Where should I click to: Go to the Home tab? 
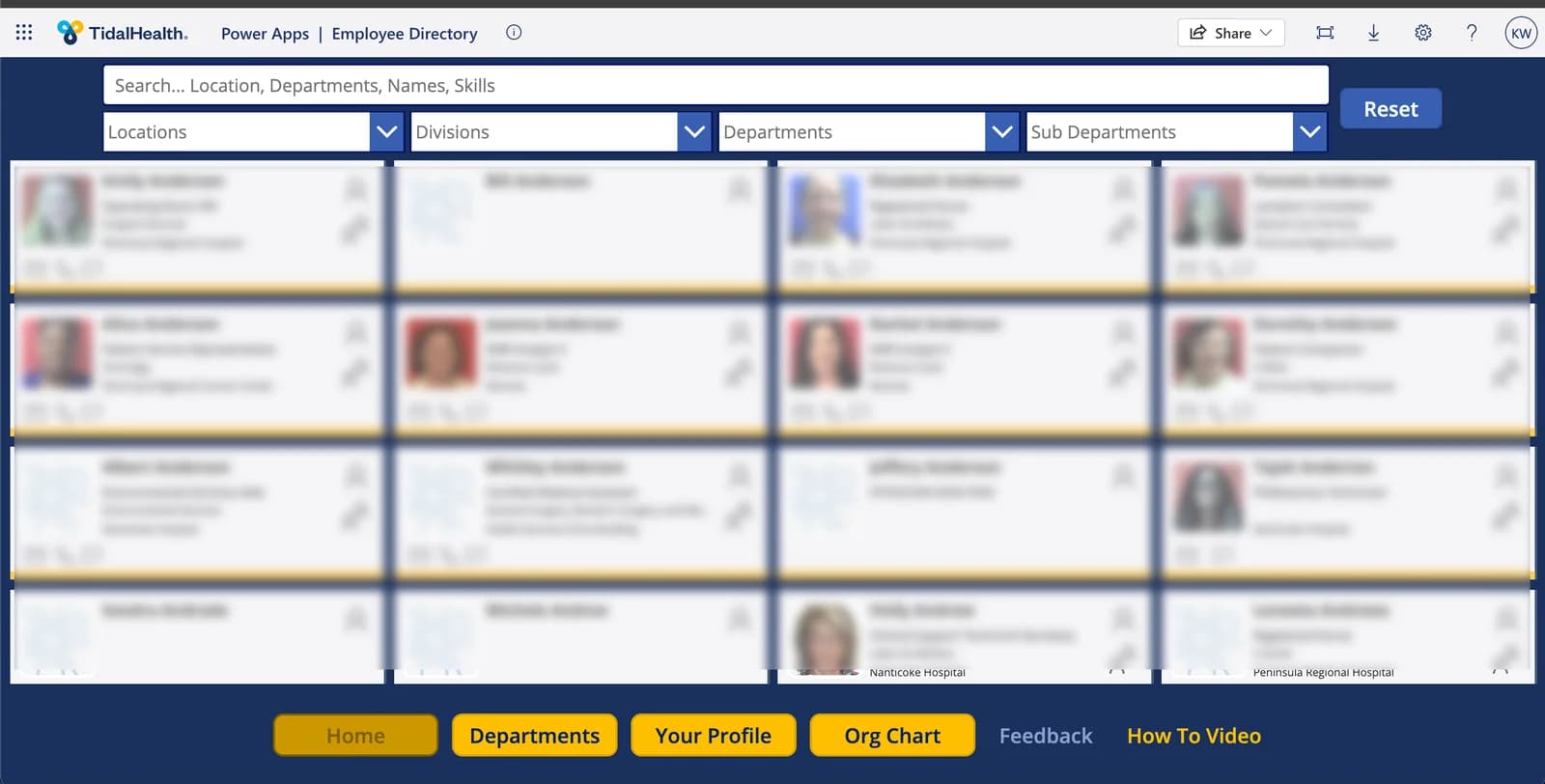[355, 736]
